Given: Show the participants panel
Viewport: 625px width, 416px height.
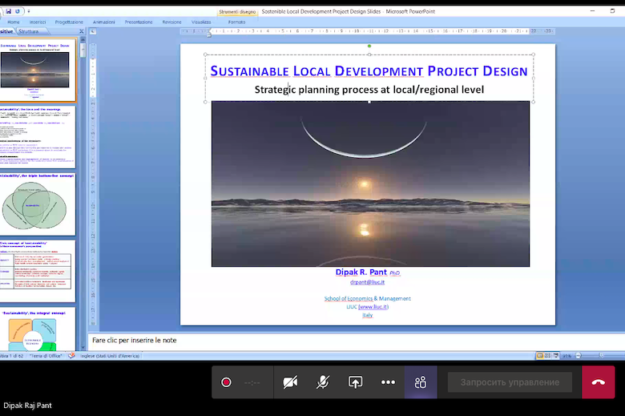Looking at the screenshot, I should (420, 382).
